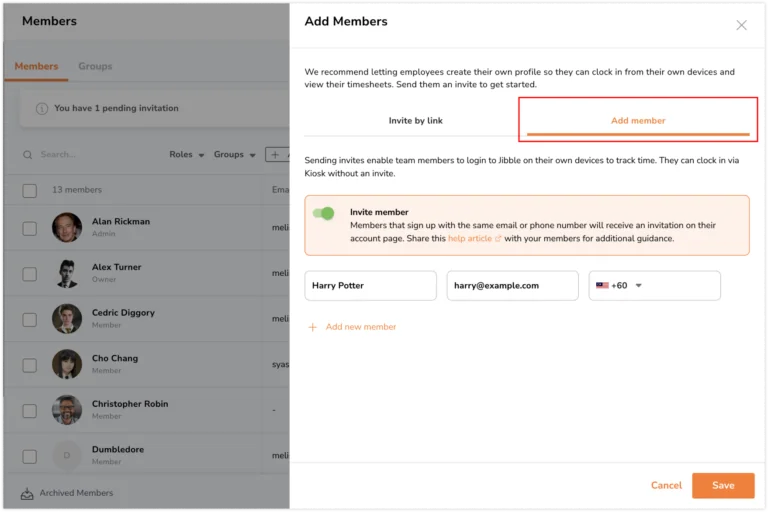This screenshot has width=768, height=512.
Task: Check the select-all 13 members checkbox
Action: pos(29,190)
